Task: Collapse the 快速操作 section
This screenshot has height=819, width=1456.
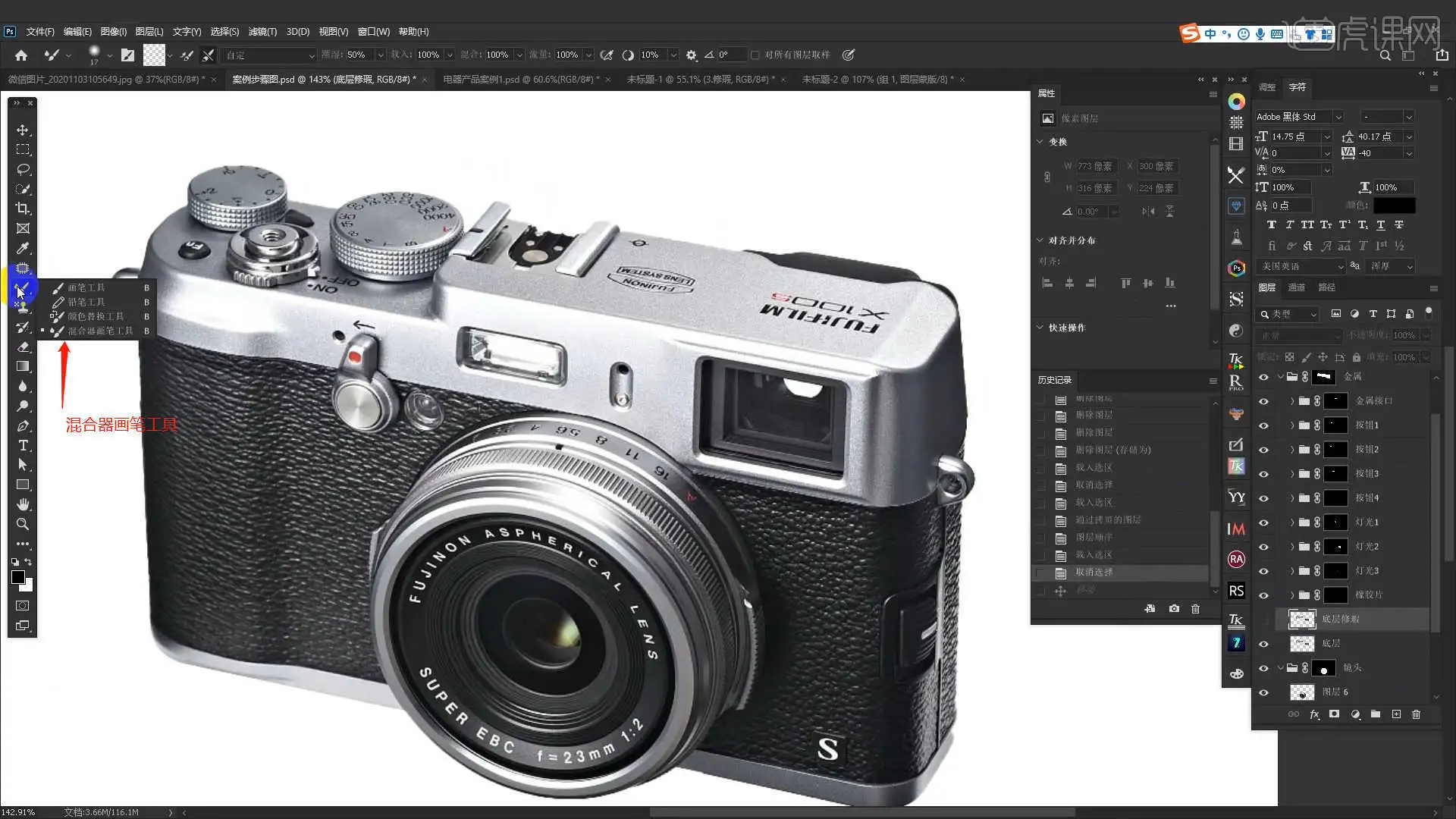Action: [x=1040, y=328]
